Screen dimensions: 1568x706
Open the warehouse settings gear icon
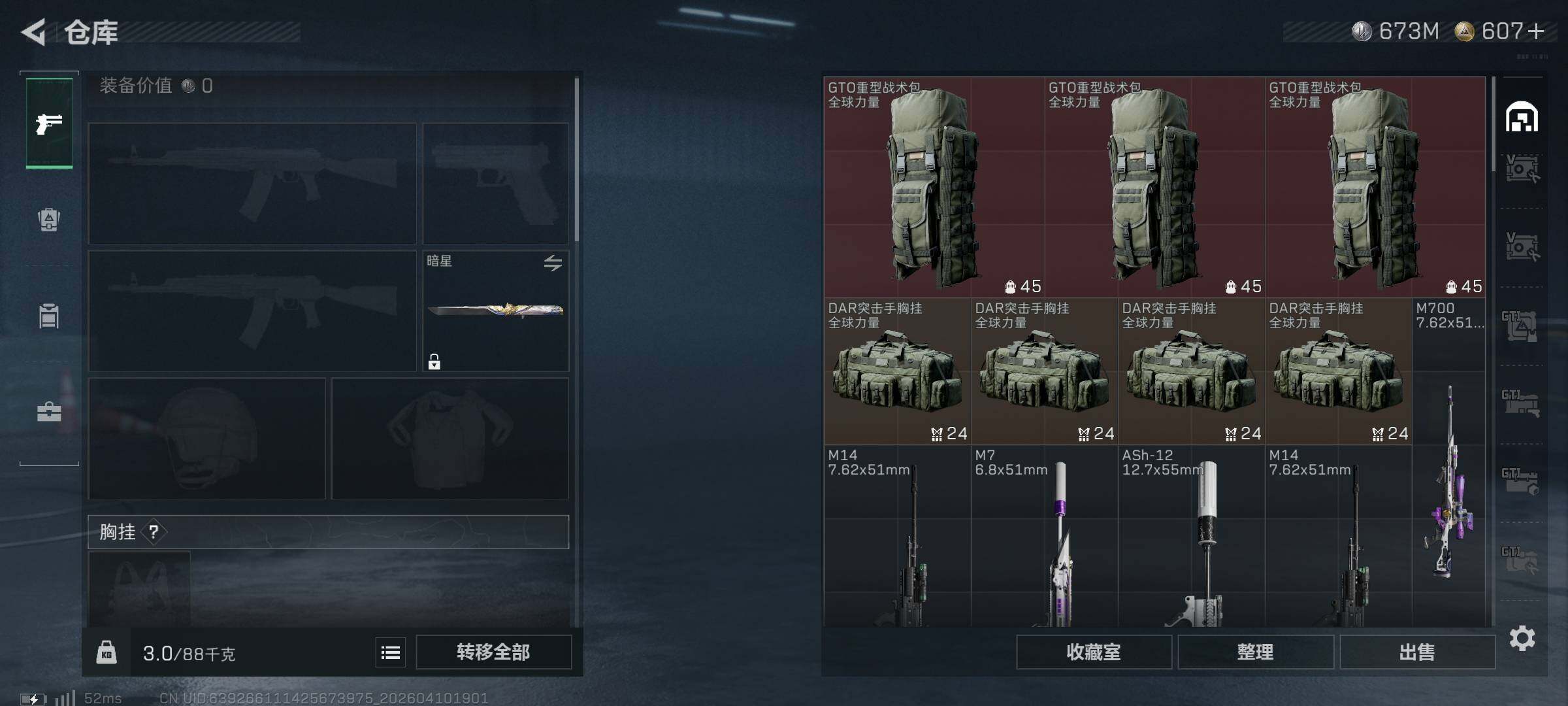pyautogui.click(x=1522, y=638)
